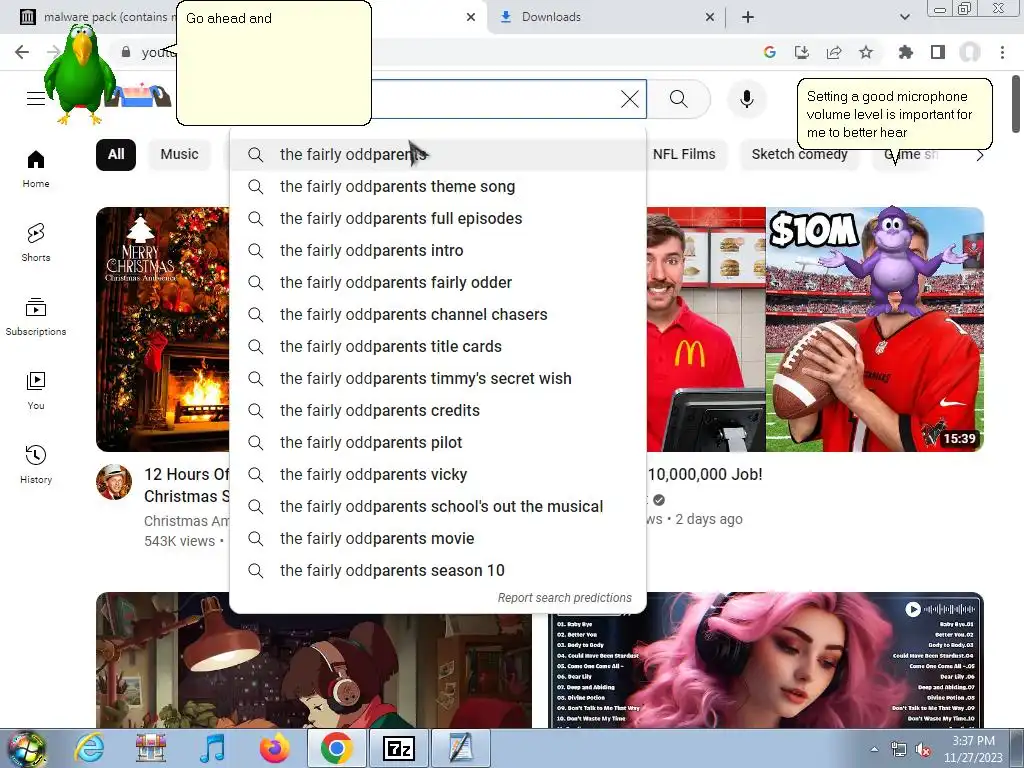Viewport: 1024px width, 768px height.
Task: Open the Chrome profile avatar
Action: click(x=970, y=52)
